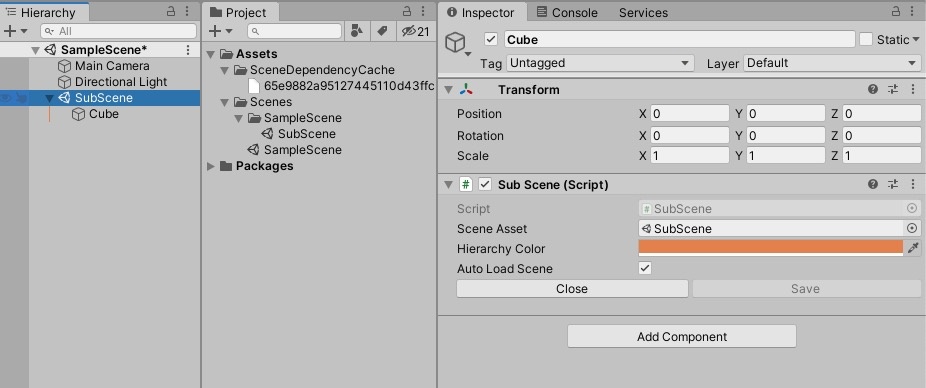Open the Layer dropdown showing Default

832,63
